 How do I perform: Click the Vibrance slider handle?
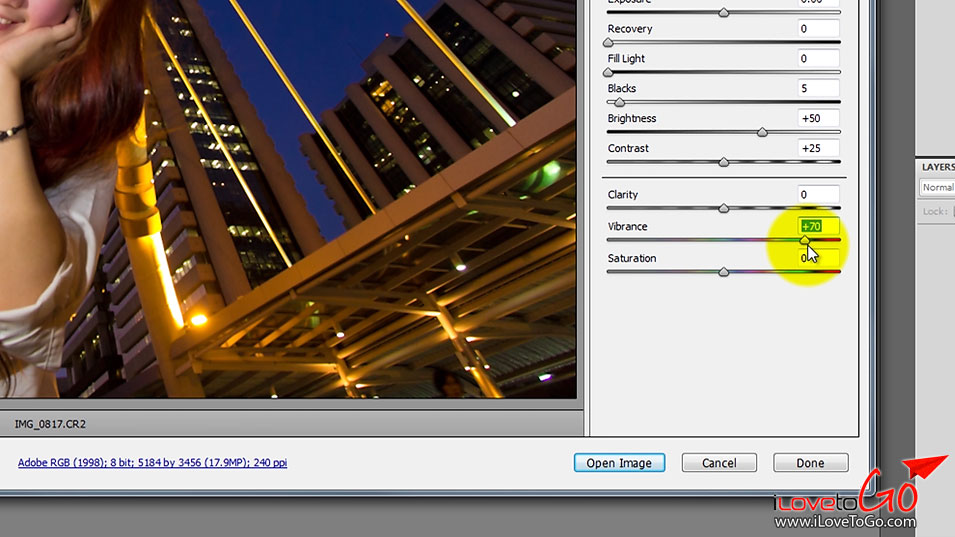click(x=805, y=240)
